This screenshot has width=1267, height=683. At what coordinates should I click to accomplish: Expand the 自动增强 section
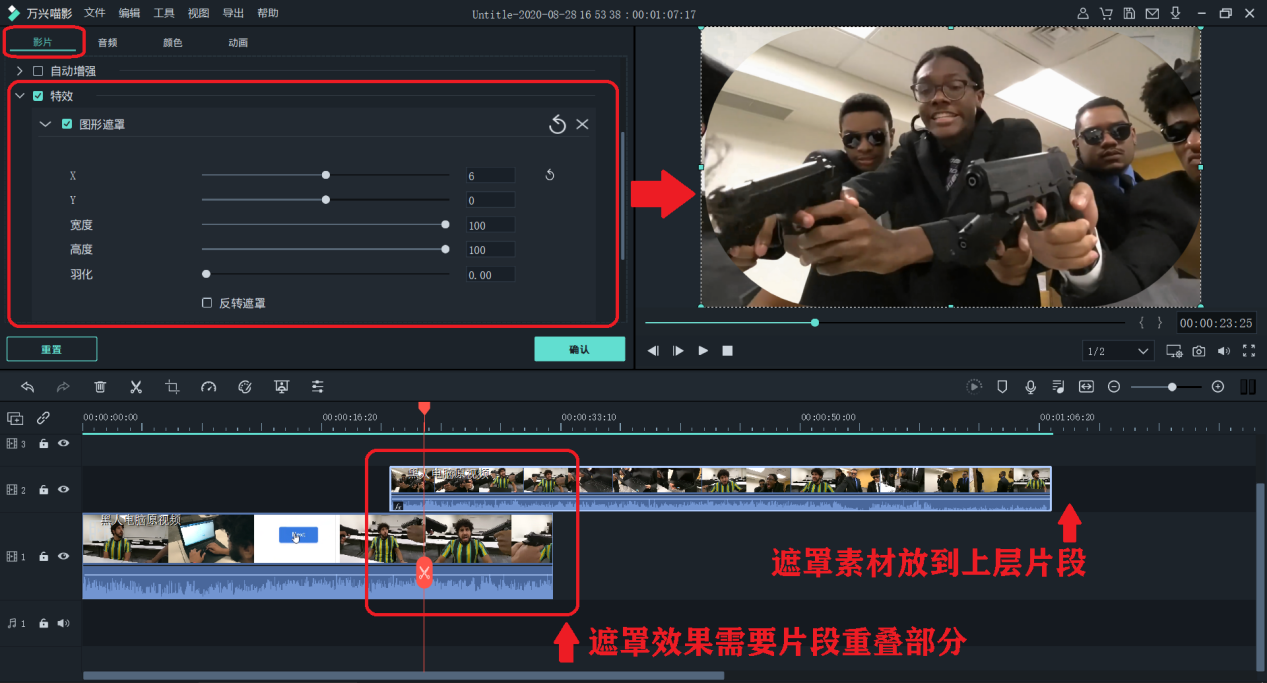click(18, 70)
